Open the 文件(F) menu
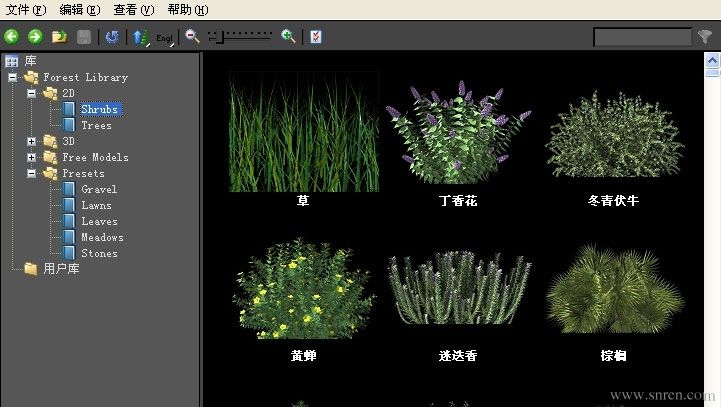Viewport: 721px width, 407px height. (26, 9)
